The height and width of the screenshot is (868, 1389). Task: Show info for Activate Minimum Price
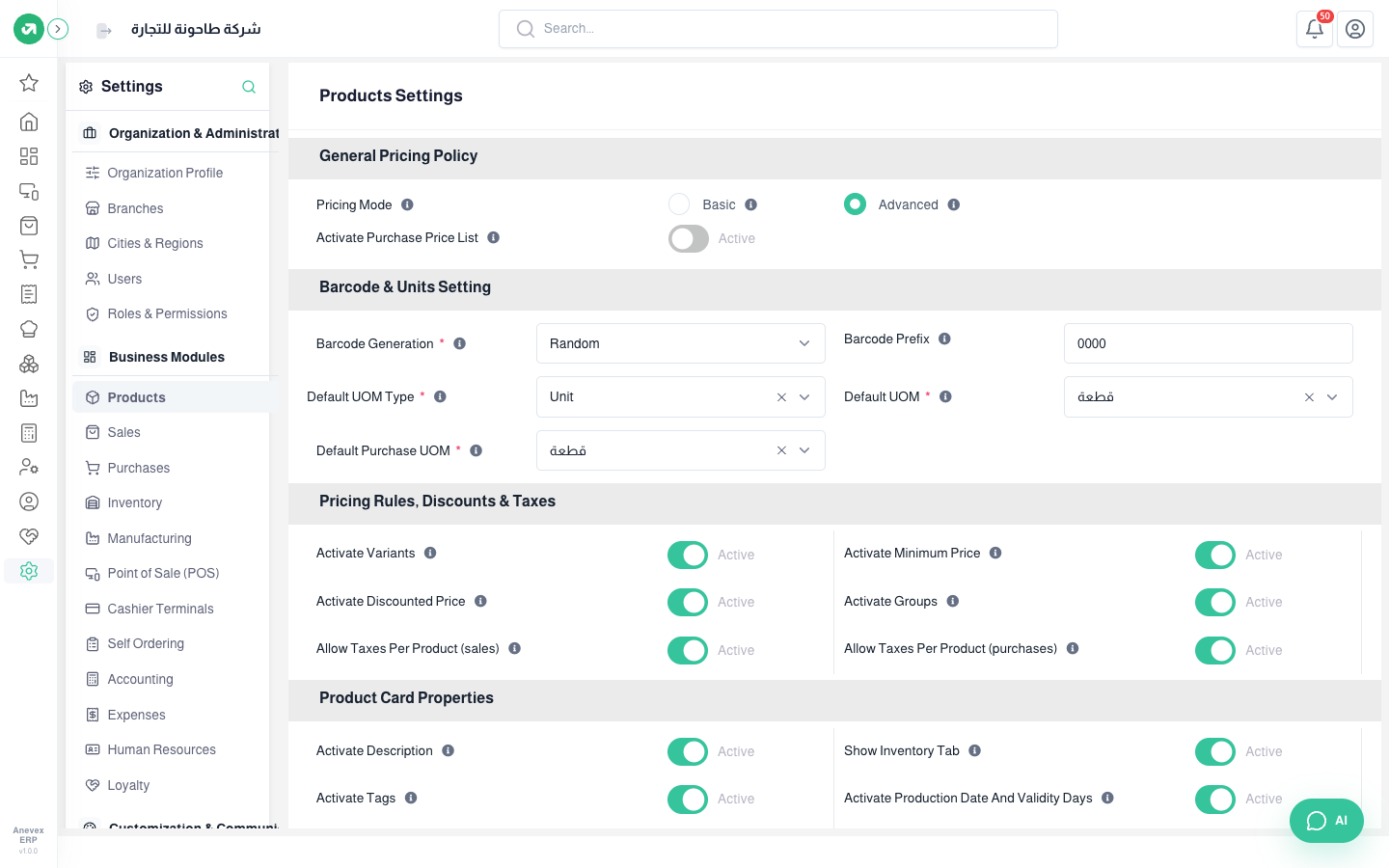coord(995,553)
